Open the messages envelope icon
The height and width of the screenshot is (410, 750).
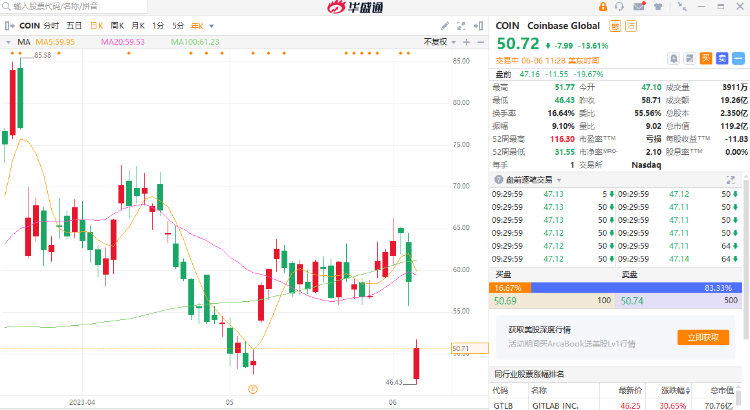point(639,7)
